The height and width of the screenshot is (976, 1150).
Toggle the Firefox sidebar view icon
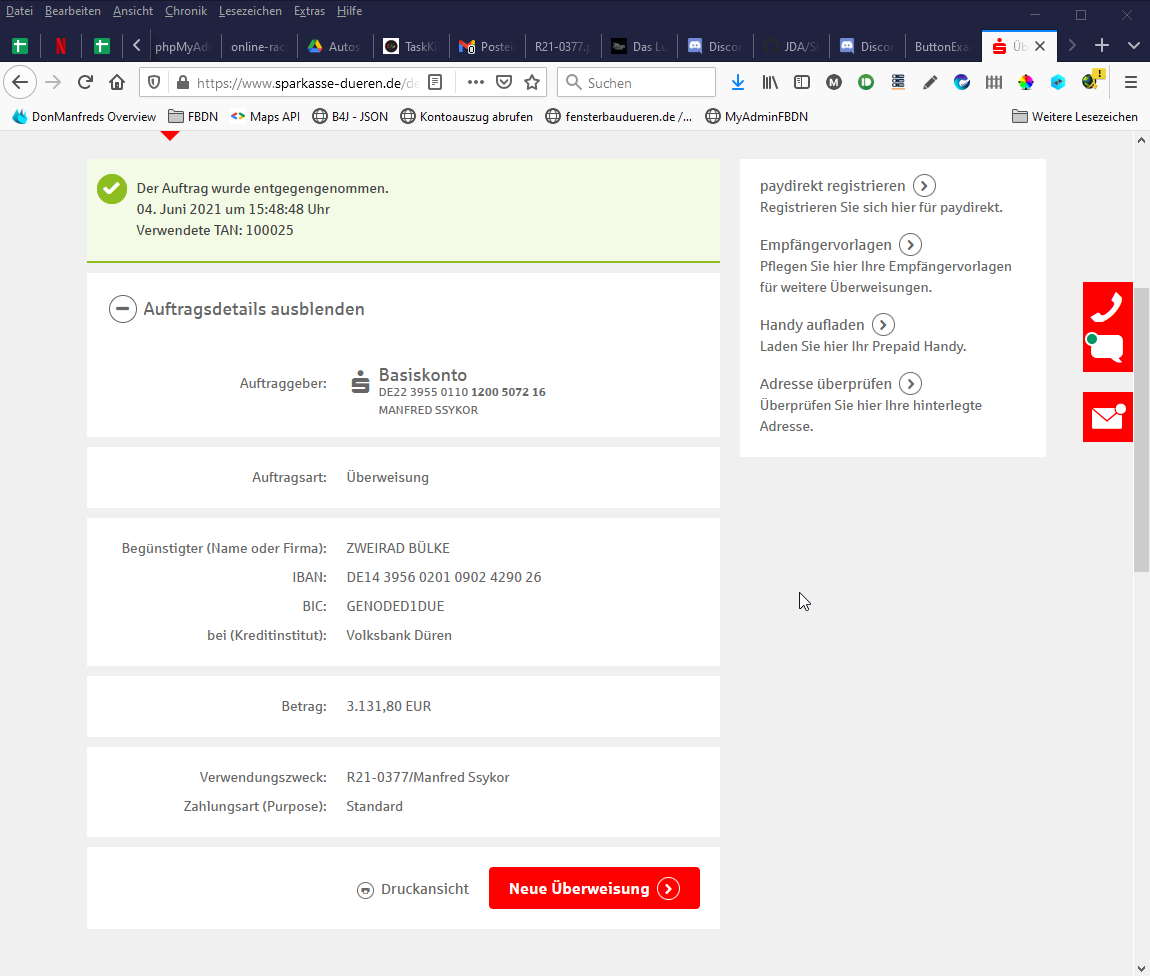(802, 82)
